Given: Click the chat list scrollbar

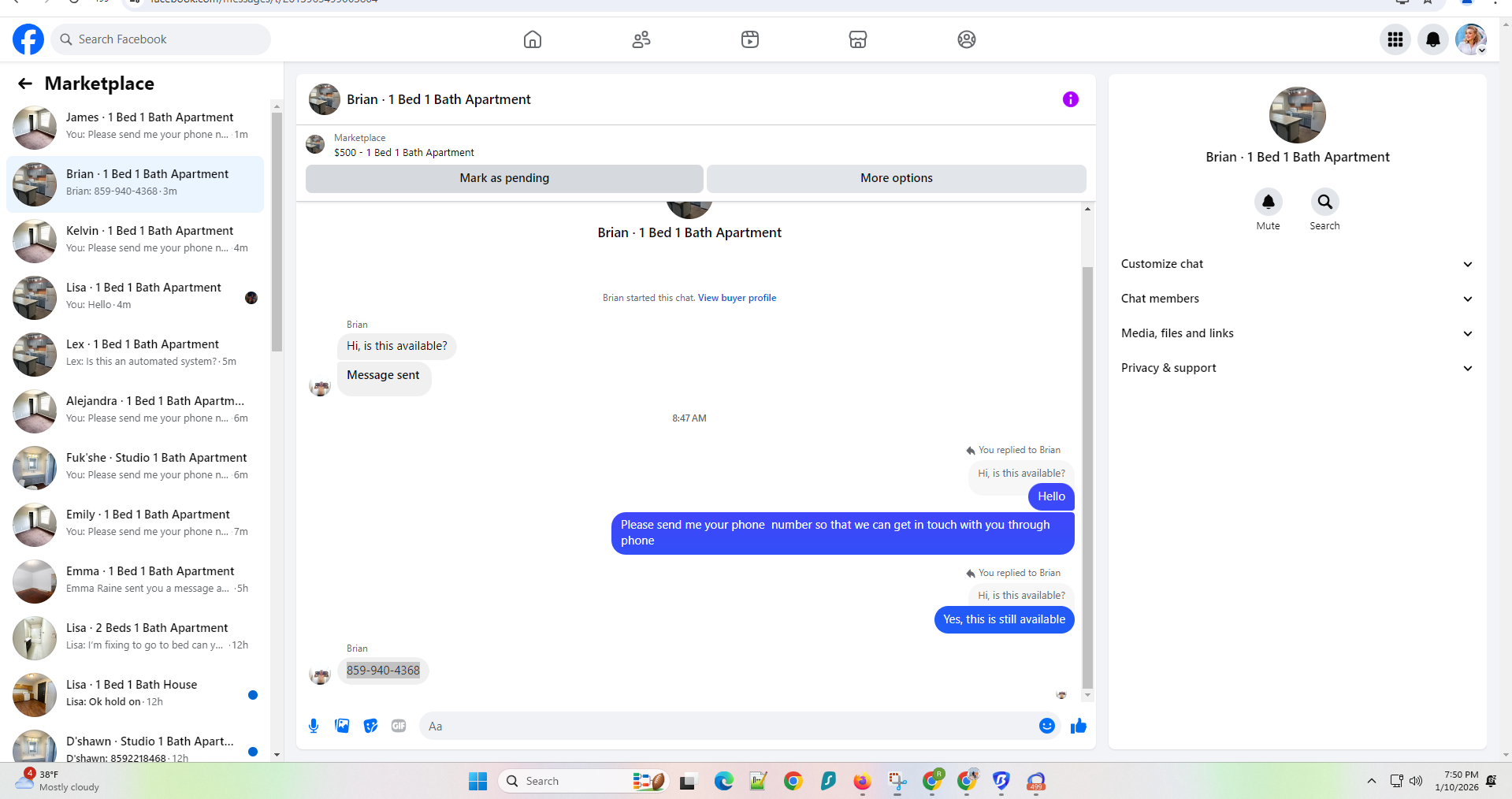Looking at the screenshot, I should pos(277,232).
